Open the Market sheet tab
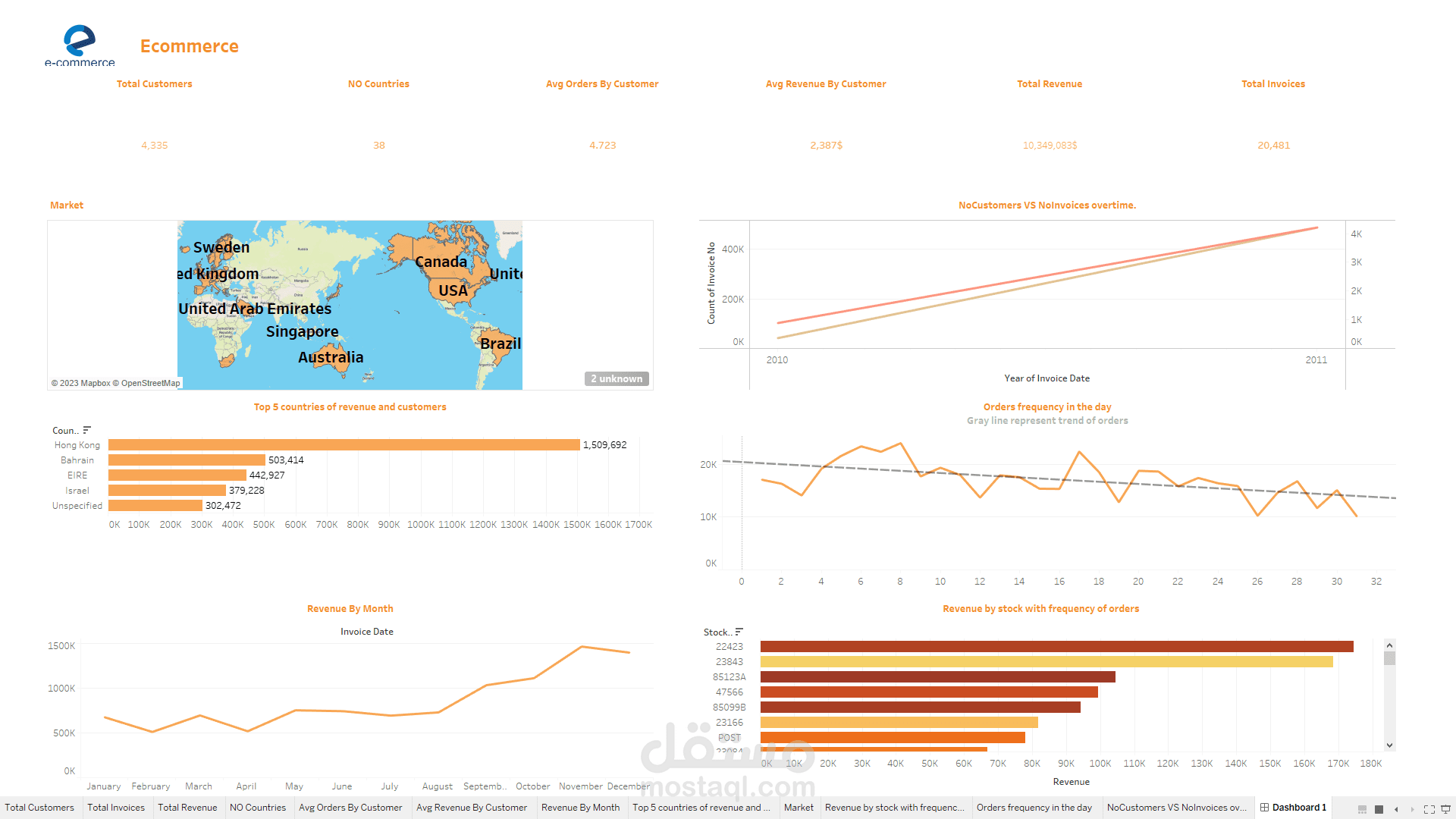The width and height of the screenshot is (1456, 819). tap(798, 808)
